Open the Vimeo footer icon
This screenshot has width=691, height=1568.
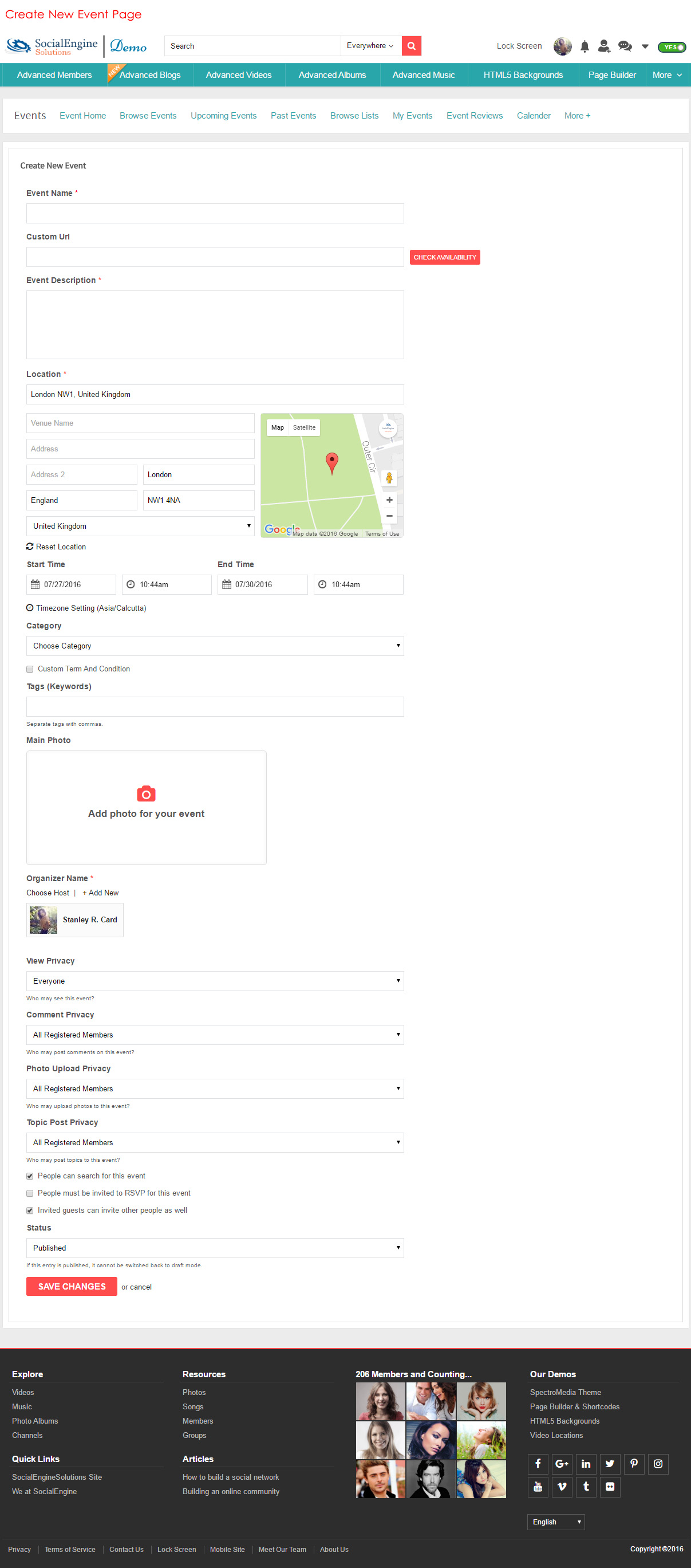coord(562,1487)
